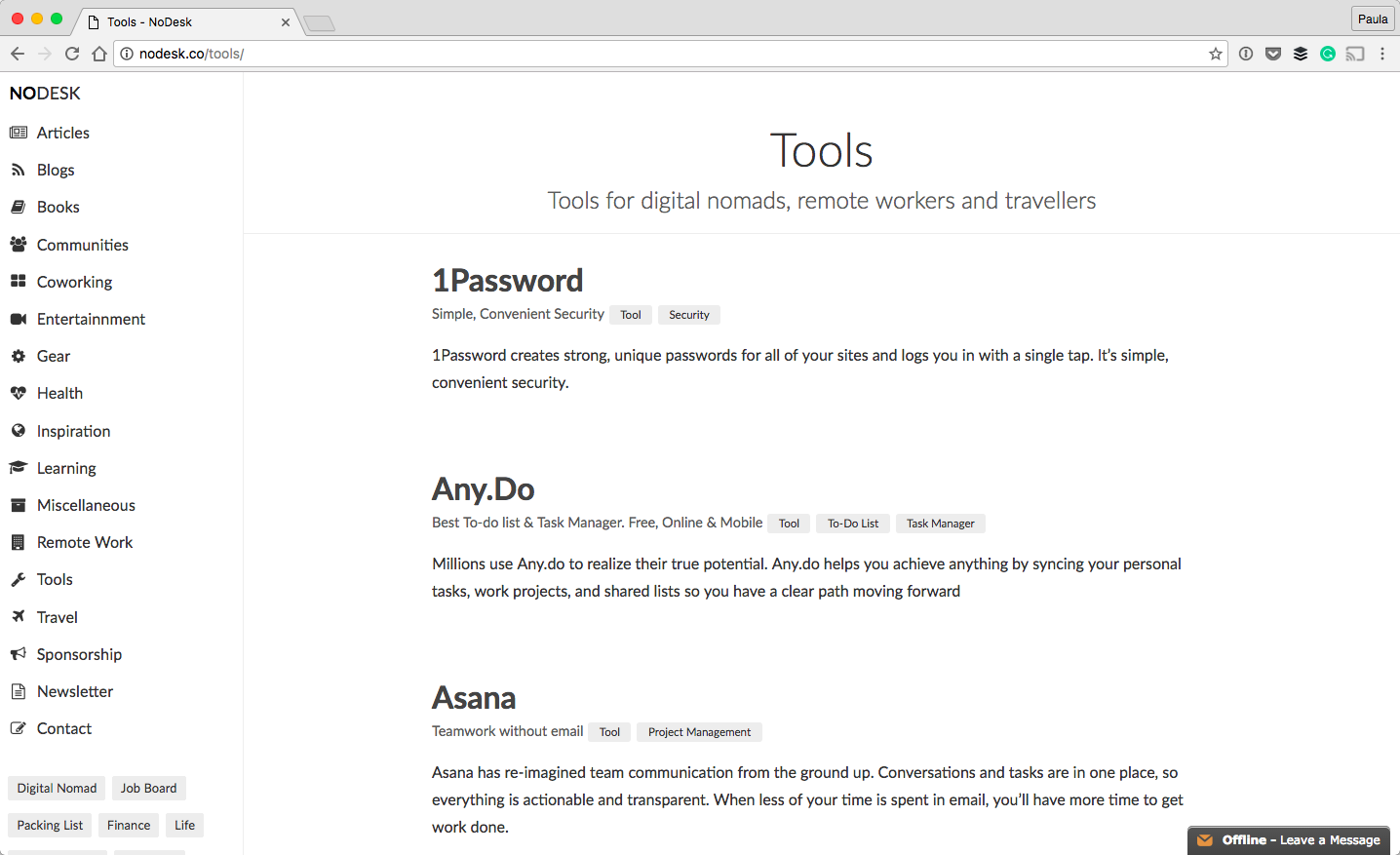This screenshot has width=1400, height=855.
Task: Click the To-Do List tag
Action: 853,524
